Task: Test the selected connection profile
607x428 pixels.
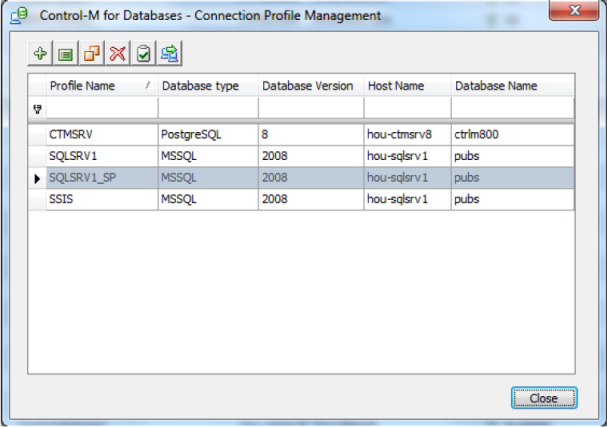Action: (x=143, y=53)
